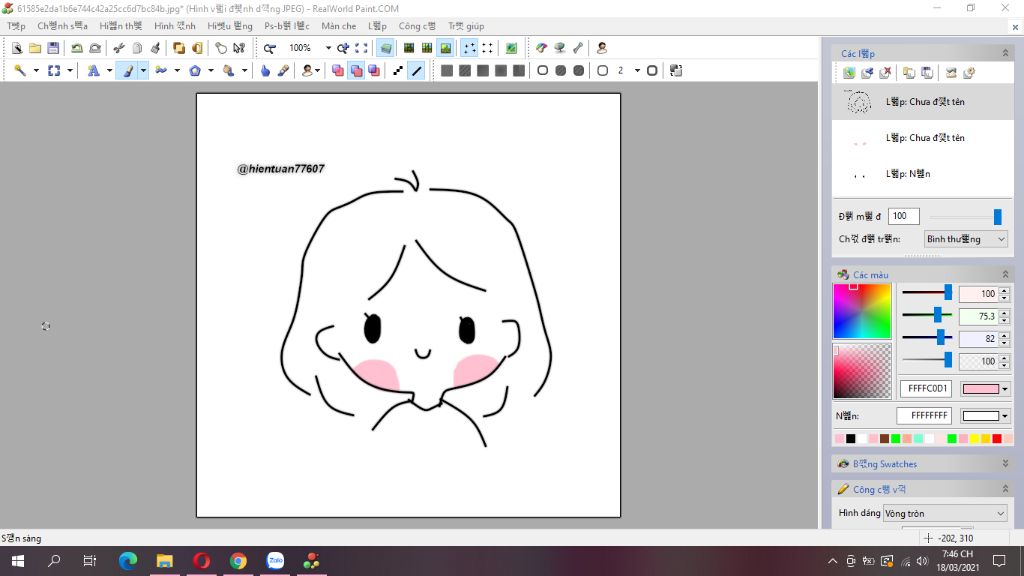
Task: Open the 'Công cụ' tools menu
Action: tap(417, 26)
